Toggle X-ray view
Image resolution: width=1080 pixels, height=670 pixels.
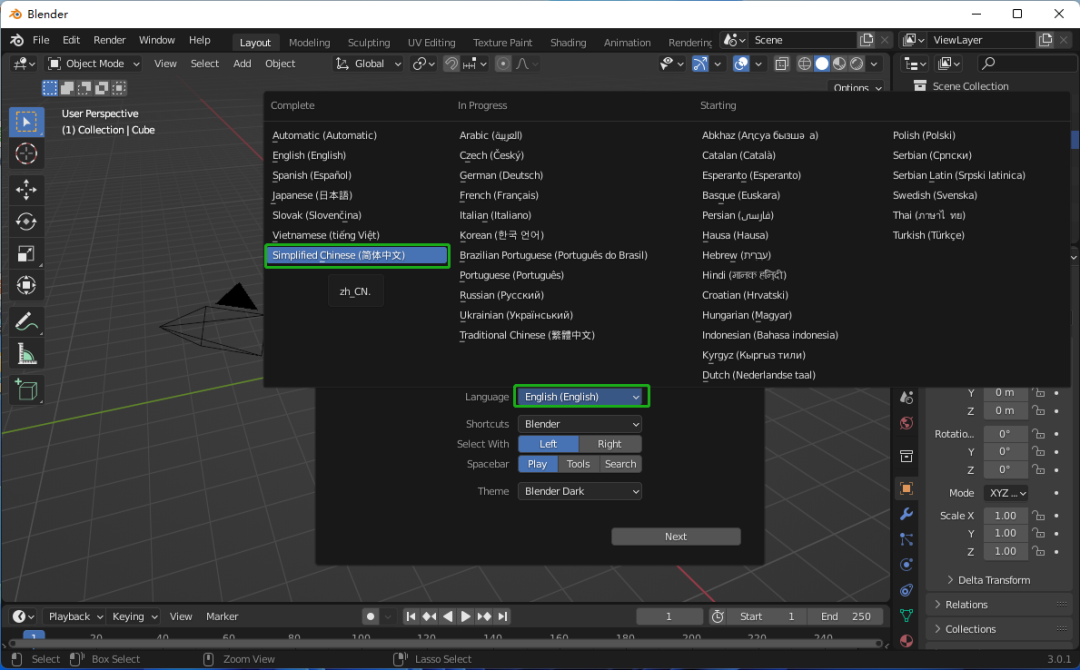coord(782,63)
